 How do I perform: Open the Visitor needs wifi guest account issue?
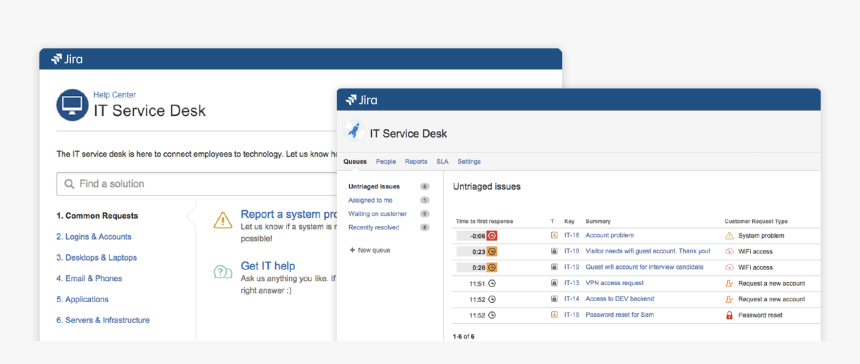tap(648, 251)
